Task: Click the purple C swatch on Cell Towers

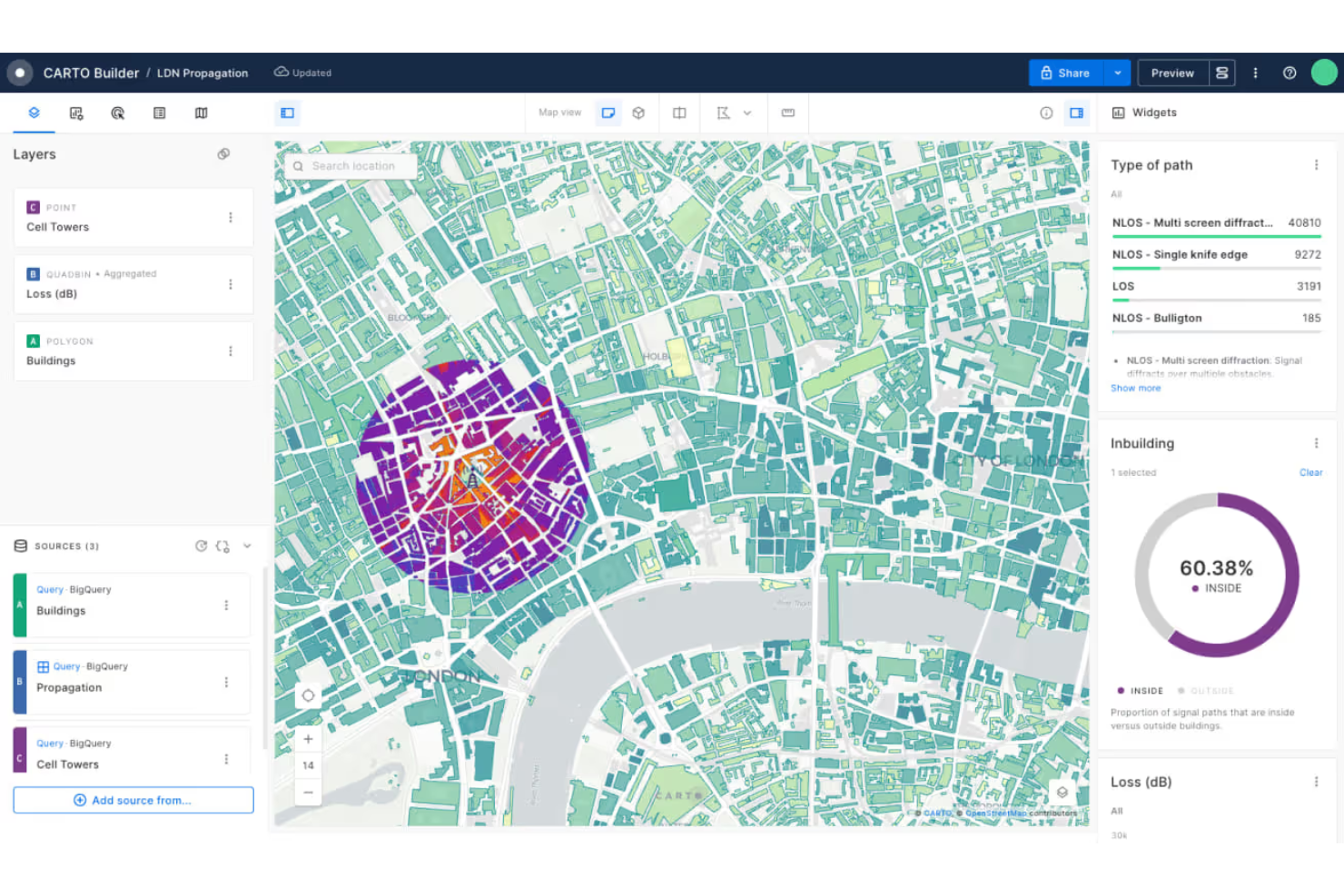Action: (33, 207)
